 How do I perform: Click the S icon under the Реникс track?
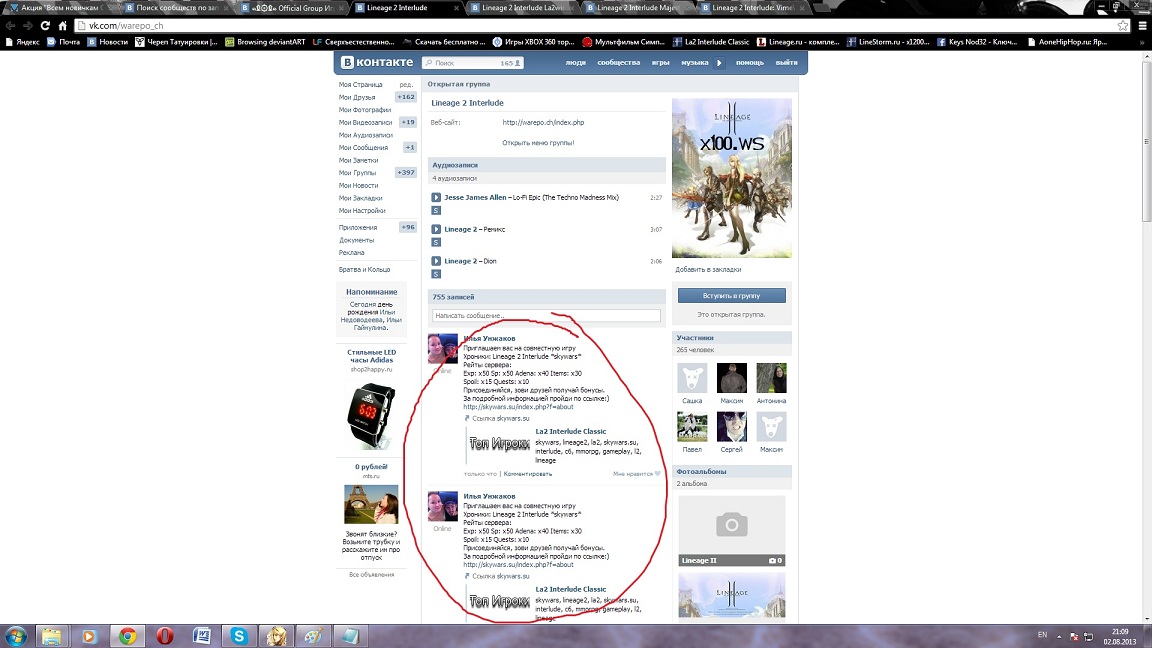[436, 242]
